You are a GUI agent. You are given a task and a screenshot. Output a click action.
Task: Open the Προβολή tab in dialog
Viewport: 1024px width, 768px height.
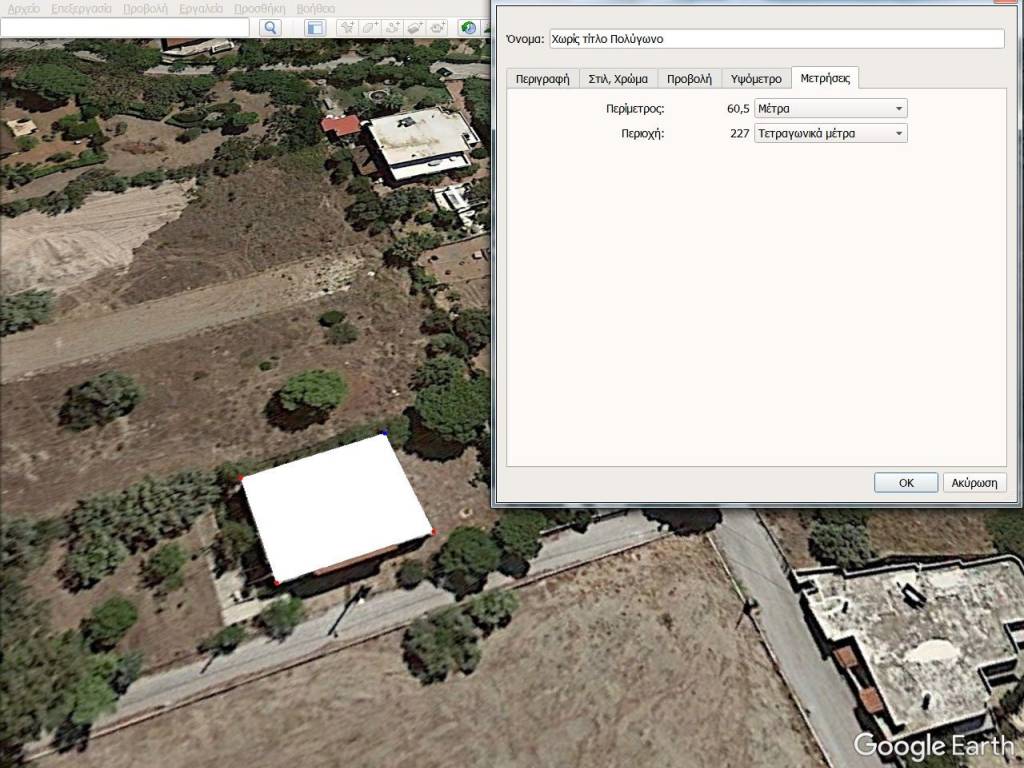690,79
